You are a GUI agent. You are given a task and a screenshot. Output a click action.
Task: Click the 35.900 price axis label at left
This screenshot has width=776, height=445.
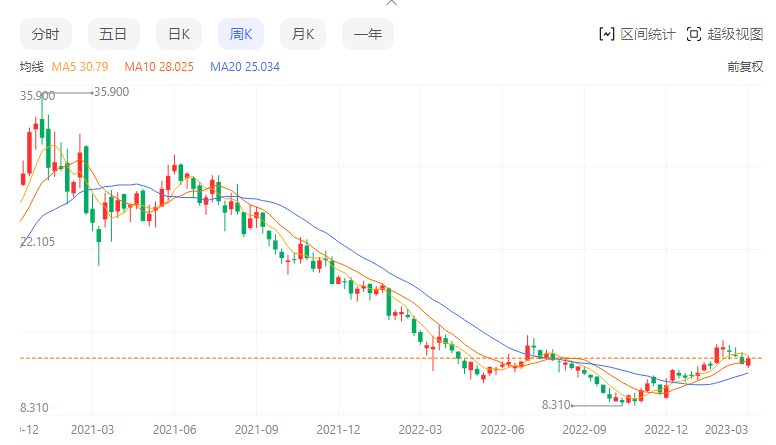tap(38, 96)
